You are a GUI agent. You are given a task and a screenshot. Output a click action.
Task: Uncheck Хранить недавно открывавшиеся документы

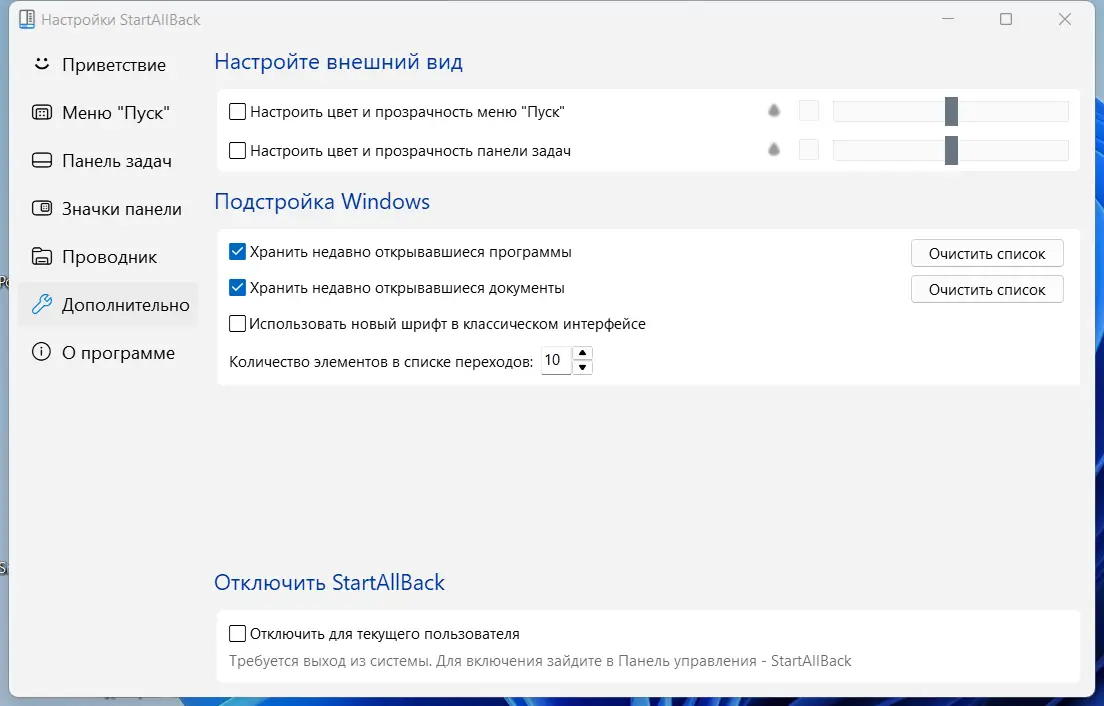[237, 288]
